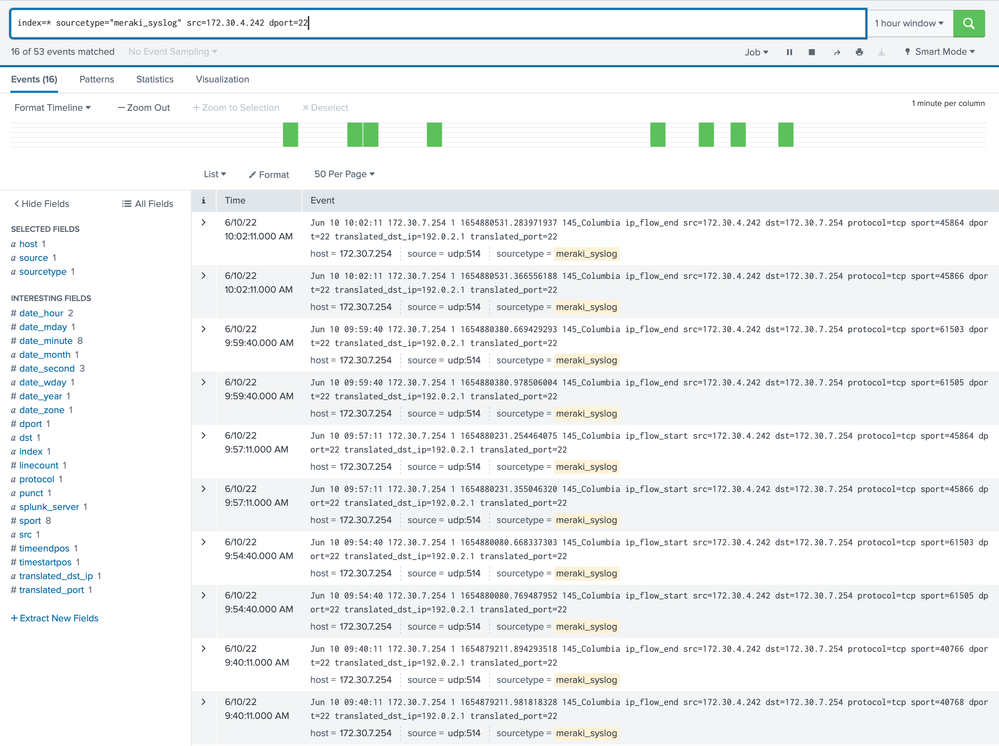Click Extract New Fields link
Viewport: 999px width, 746px height.
tap(55, 618)
